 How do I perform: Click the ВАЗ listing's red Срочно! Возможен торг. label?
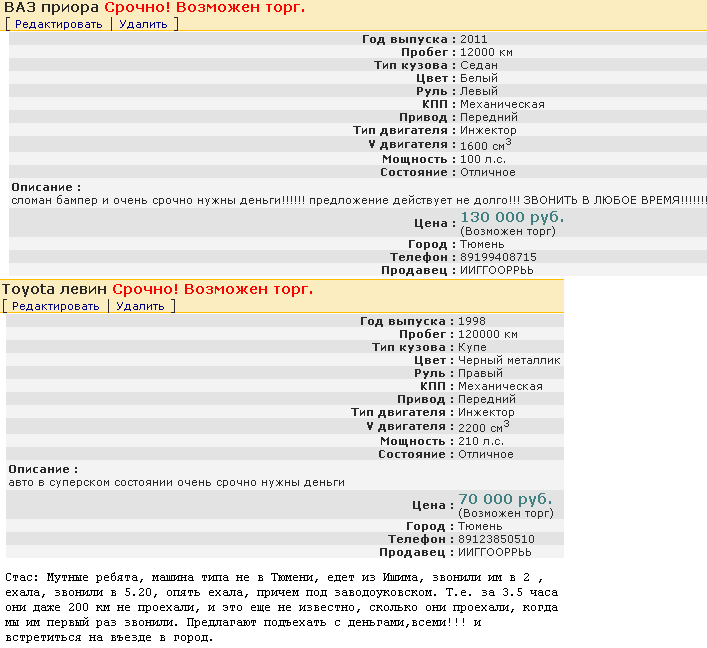(x=205, y=8)
